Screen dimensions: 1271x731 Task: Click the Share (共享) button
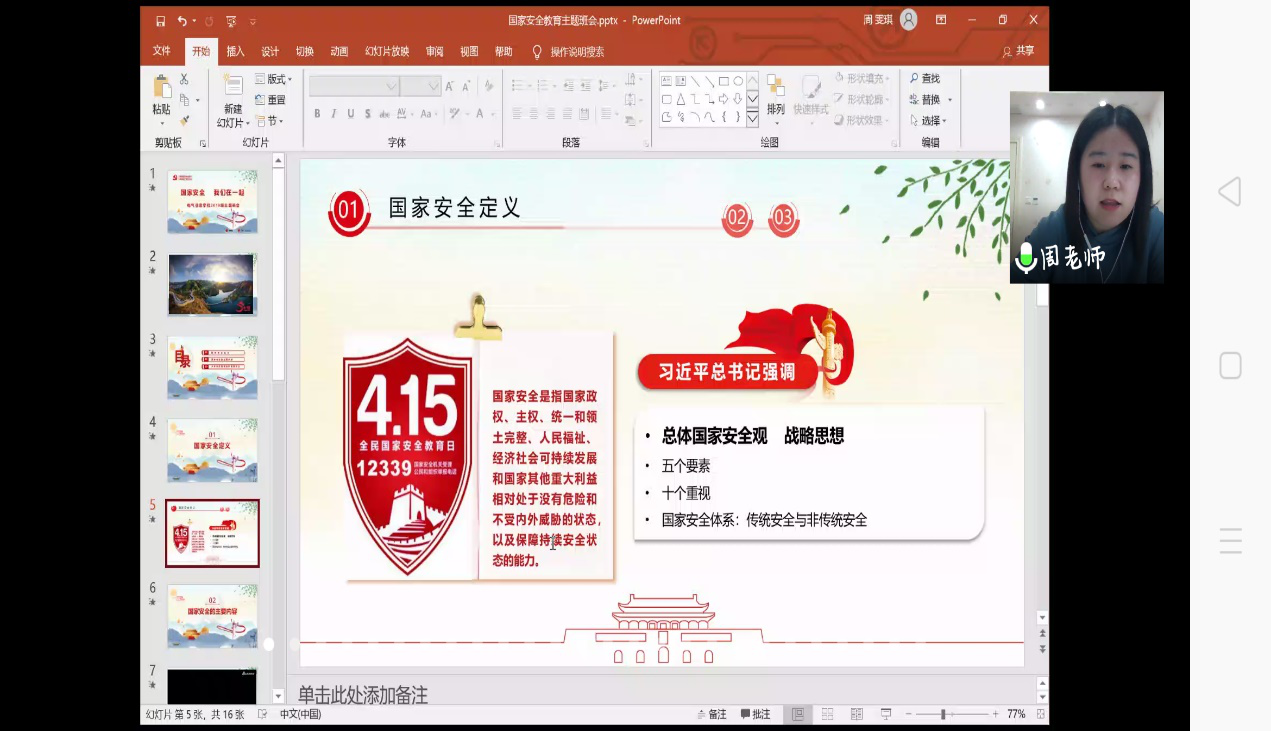click(x=1018, y=51)
